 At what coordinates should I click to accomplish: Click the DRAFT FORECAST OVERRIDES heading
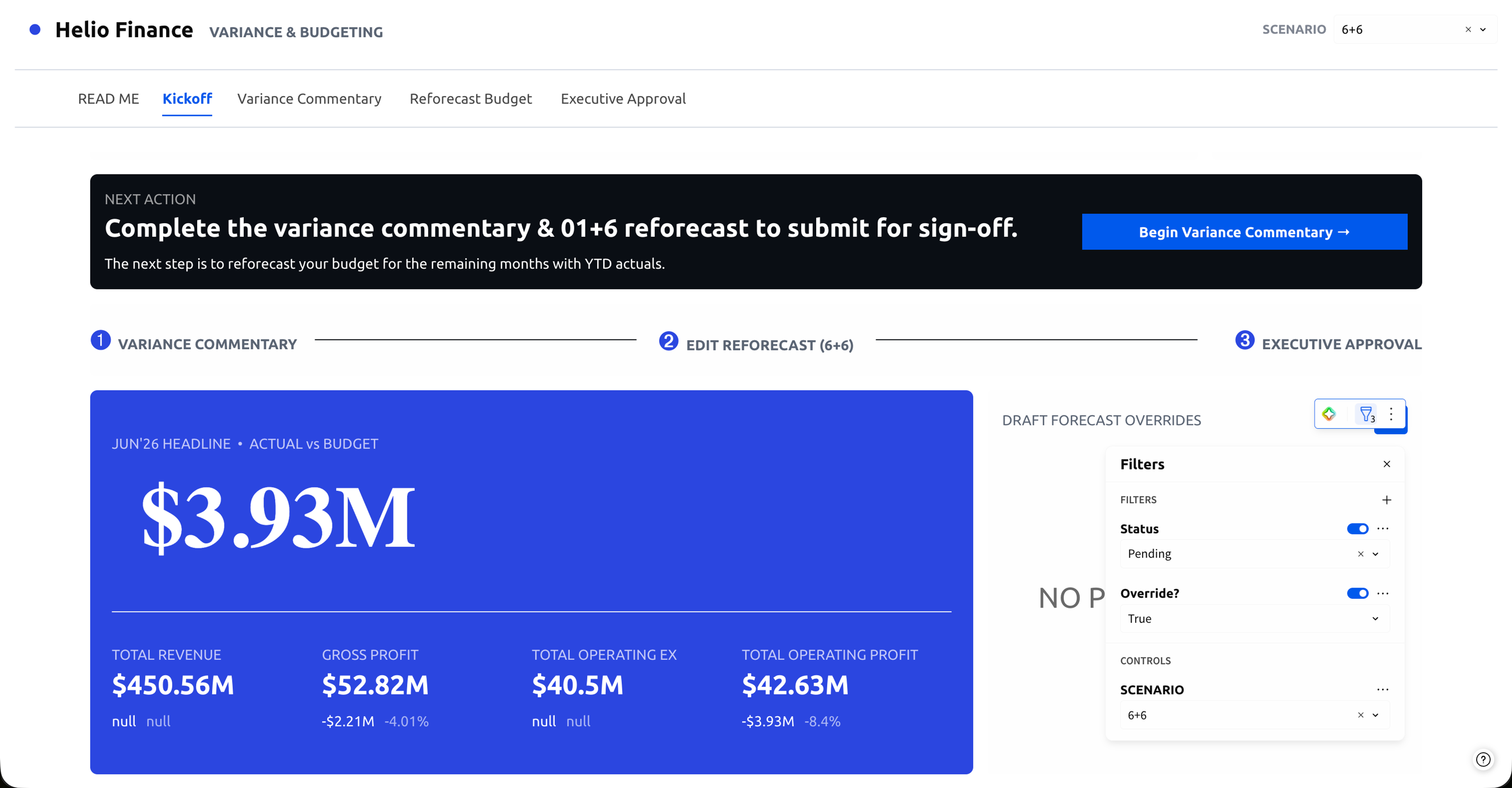click(1101, 420)
